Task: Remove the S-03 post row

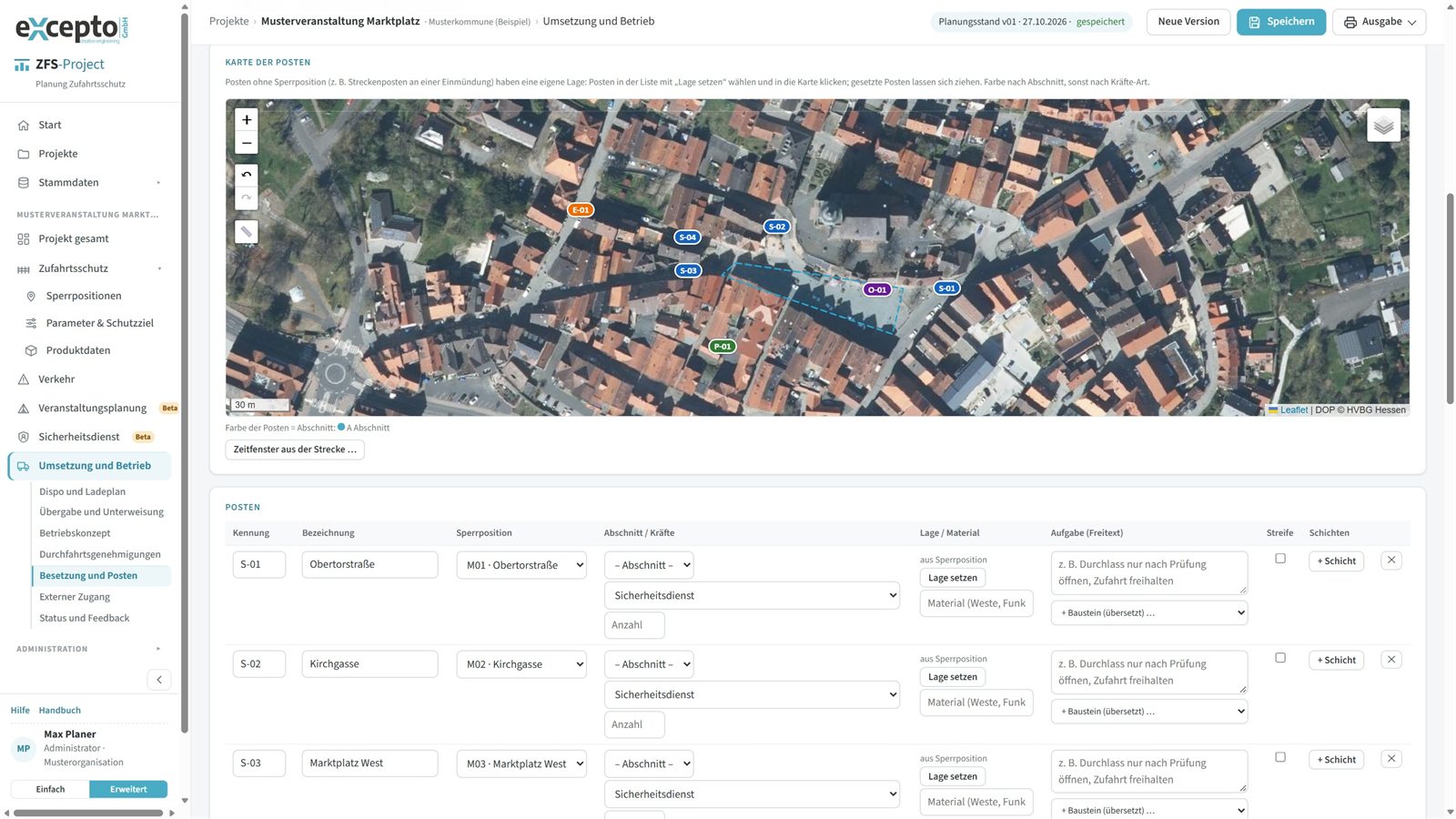Action: [x=1391, y=759]
